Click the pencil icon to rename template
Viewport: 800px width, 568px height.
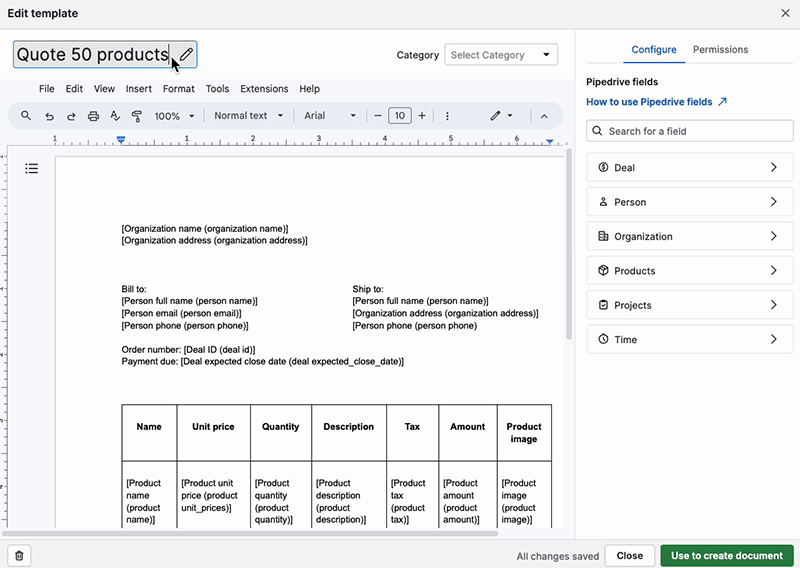pyautogui.click(x=186, y=54)
